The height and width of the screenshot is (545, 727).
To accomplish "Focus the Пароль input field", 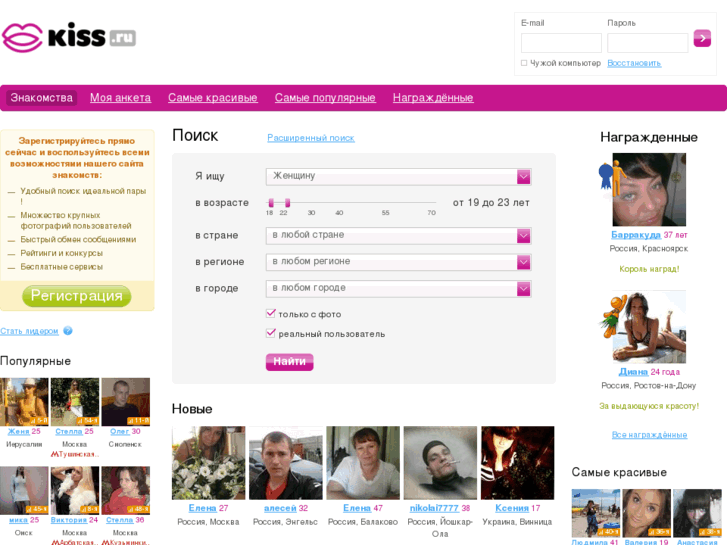I will tap(647, 43).
